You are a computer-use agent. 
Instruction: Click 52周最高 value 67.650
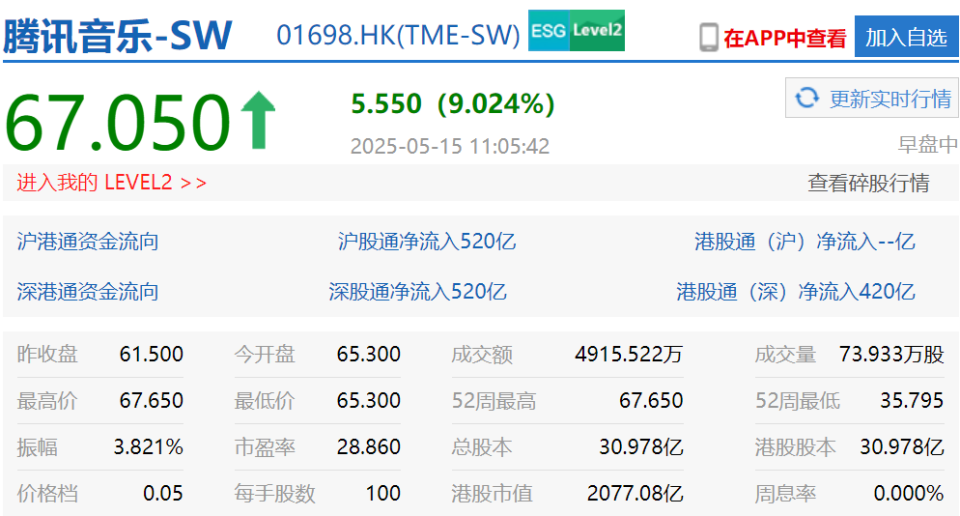(651, 400)
